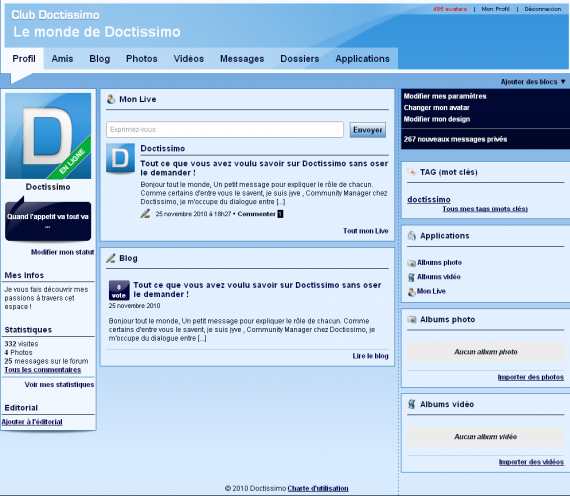Click the Albums photo icon in Applications list

pyautogui.click(x=412, y=263)
